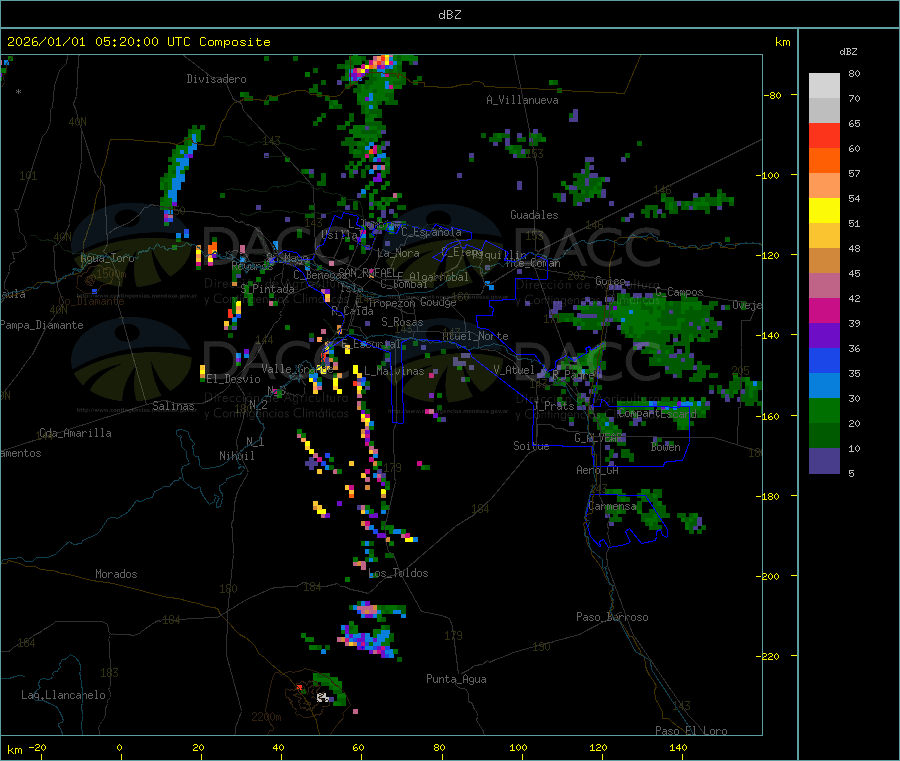The image size is (900, 761).
Task: Click the 'Nihuil' location label
Action: (x=236, y=456)
